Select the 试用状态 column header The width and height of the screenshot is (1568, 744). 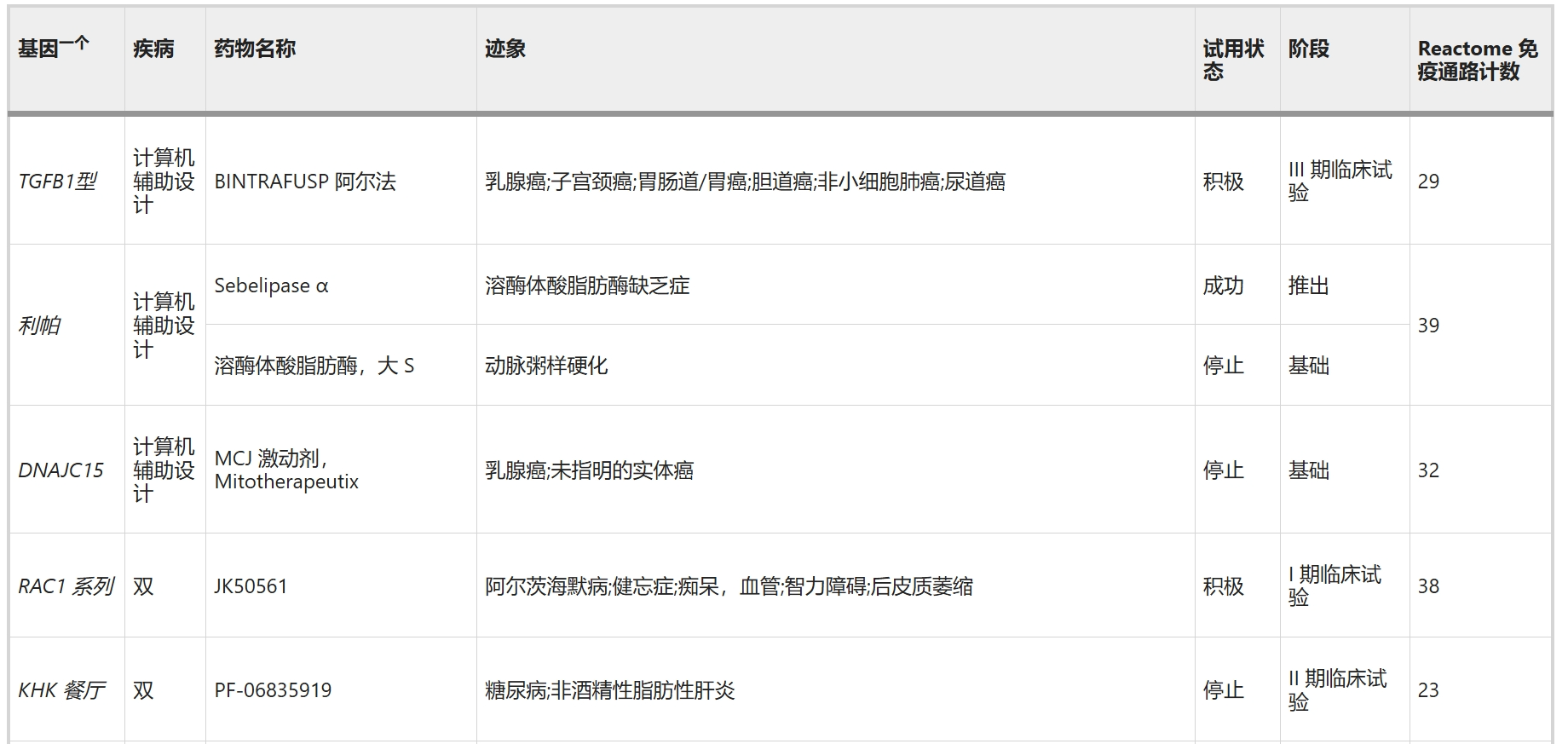click(1232, 60)
